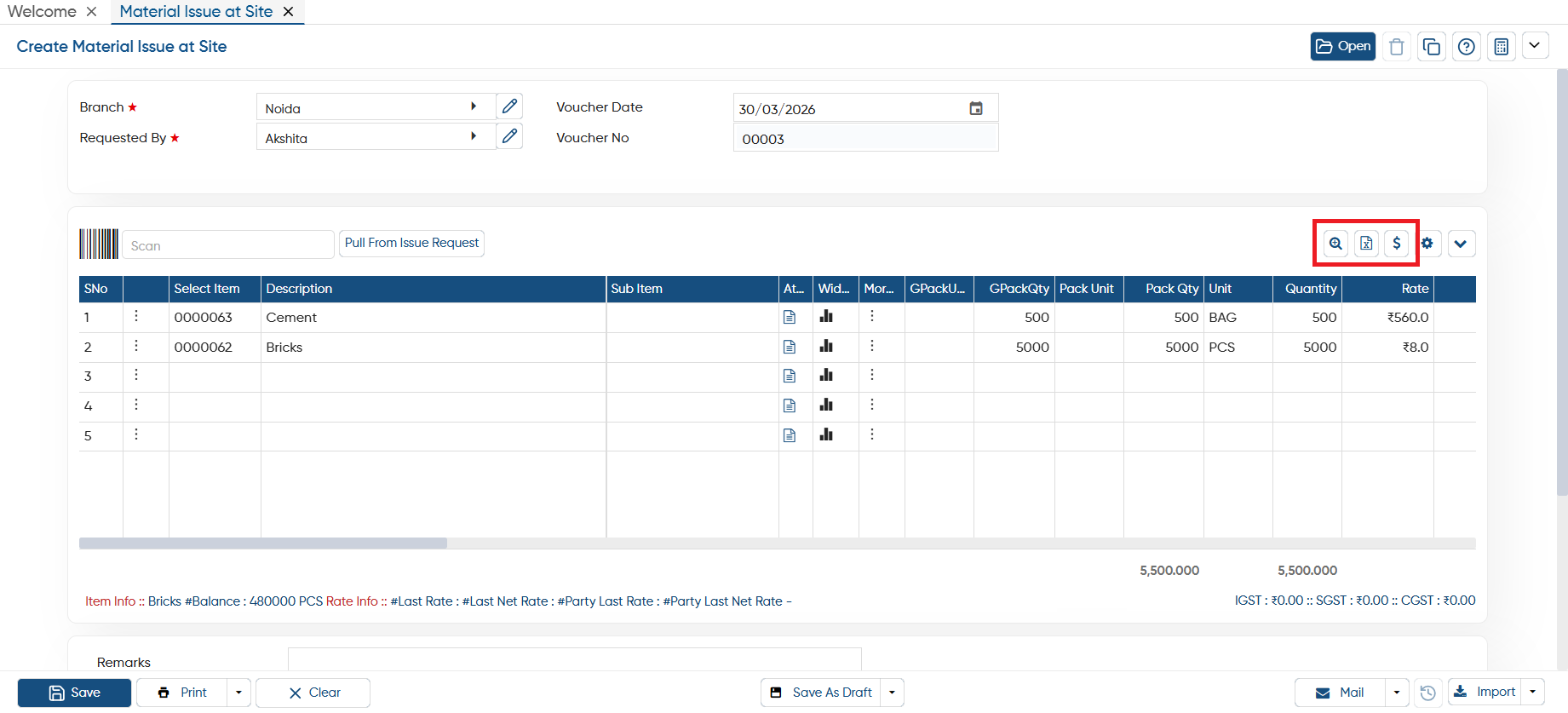1568x713 pixels.
Task: Open attachment icon for row 5
Action: tap(790, 435)
